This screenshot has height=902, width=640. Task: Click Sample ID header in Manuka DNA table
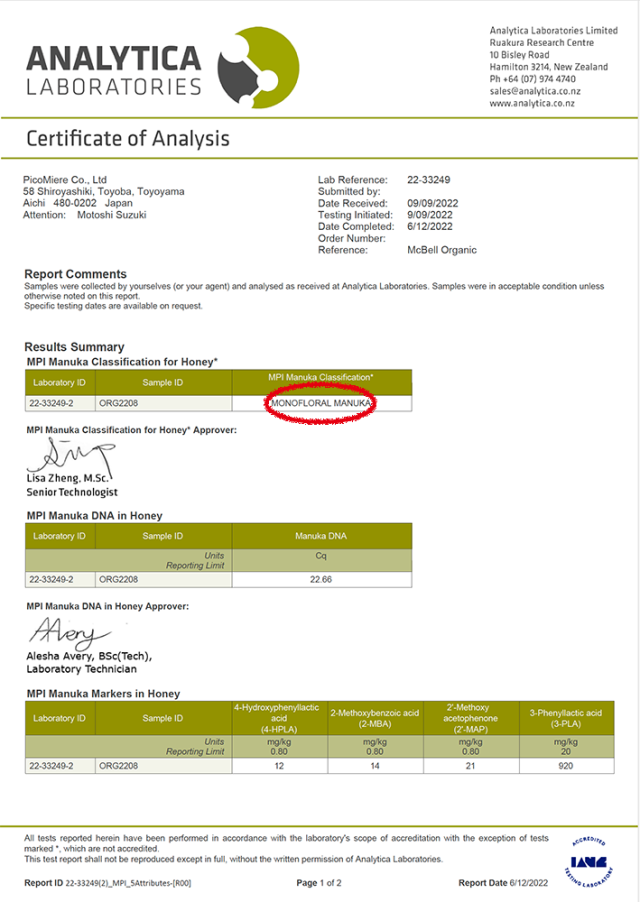pyautogui.click(x=163, y=536)
